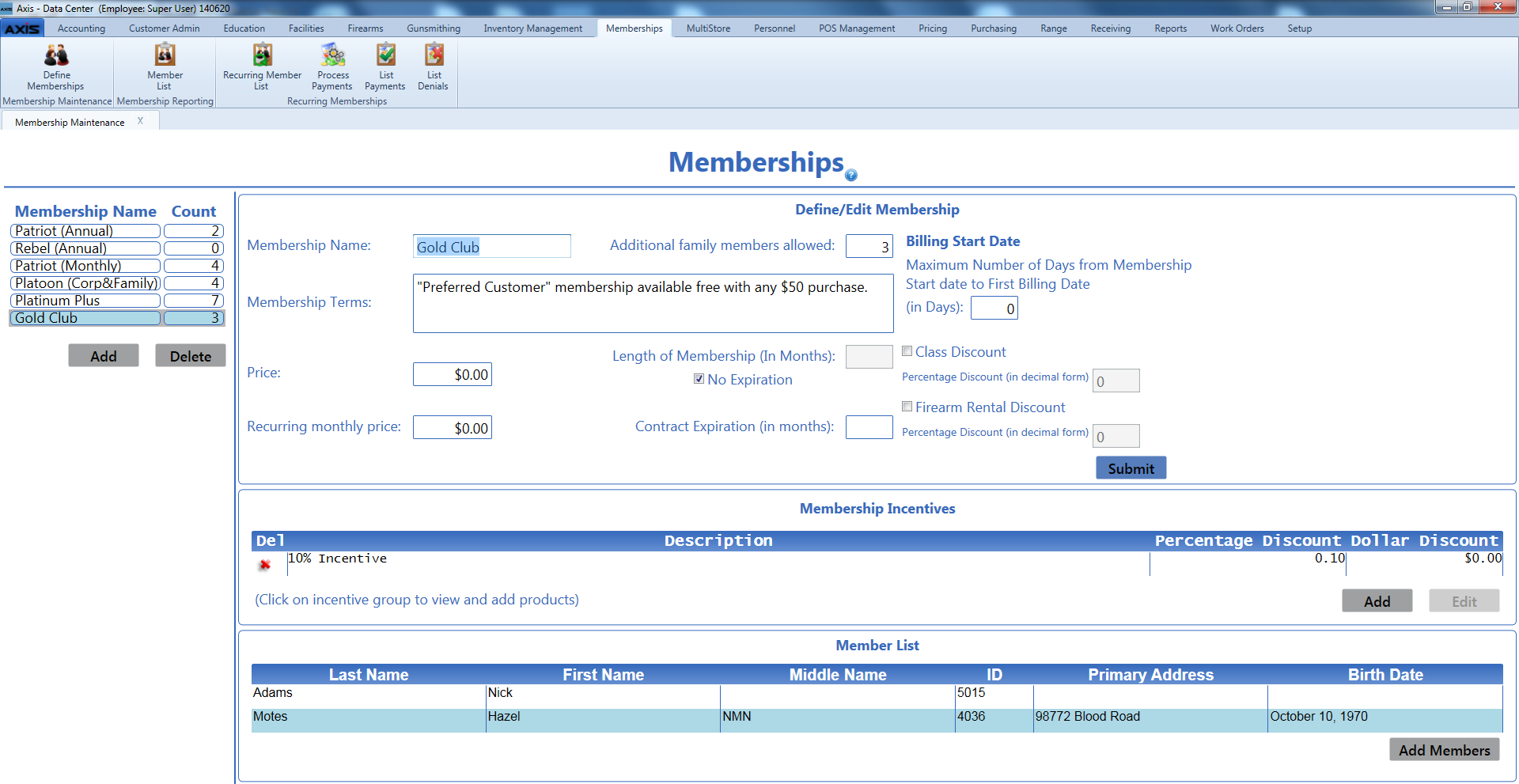Open the MultiStore tab
Viewport: 1519px width, 784px height.
[x=708, y=28]
